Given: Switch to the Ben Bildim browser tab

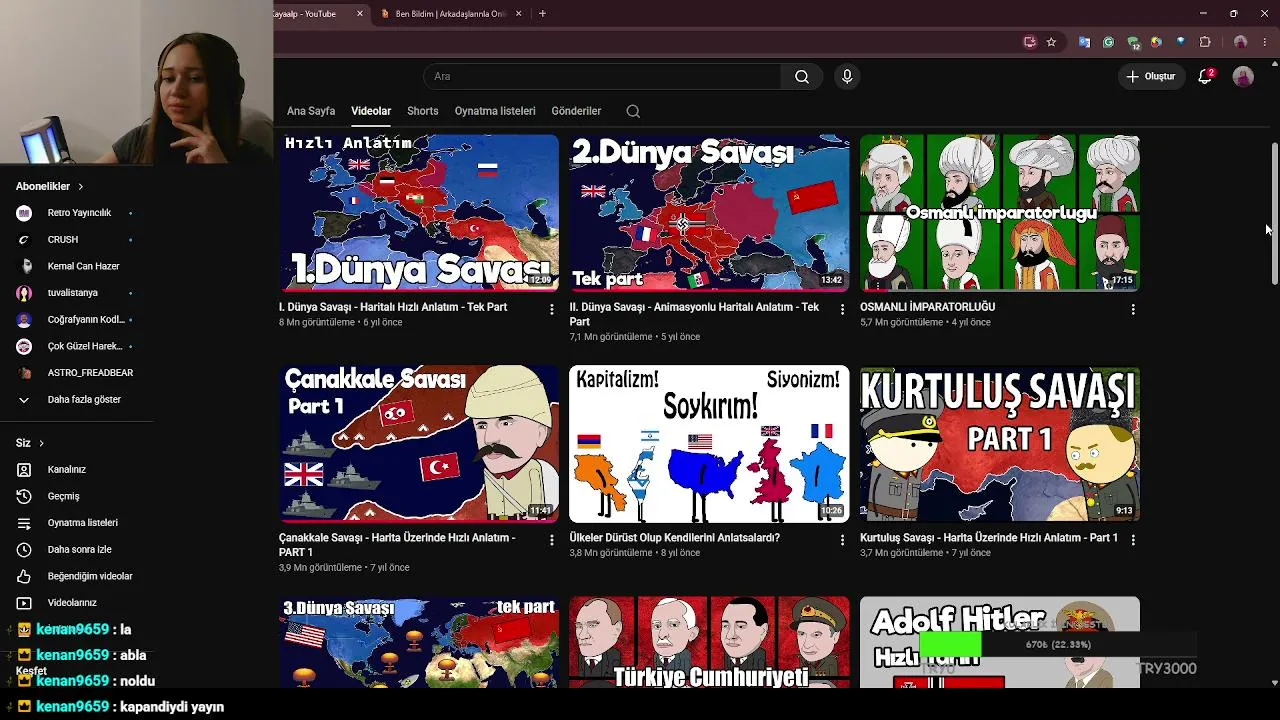Looking at the screenshot, I should [x=450, y=14].
